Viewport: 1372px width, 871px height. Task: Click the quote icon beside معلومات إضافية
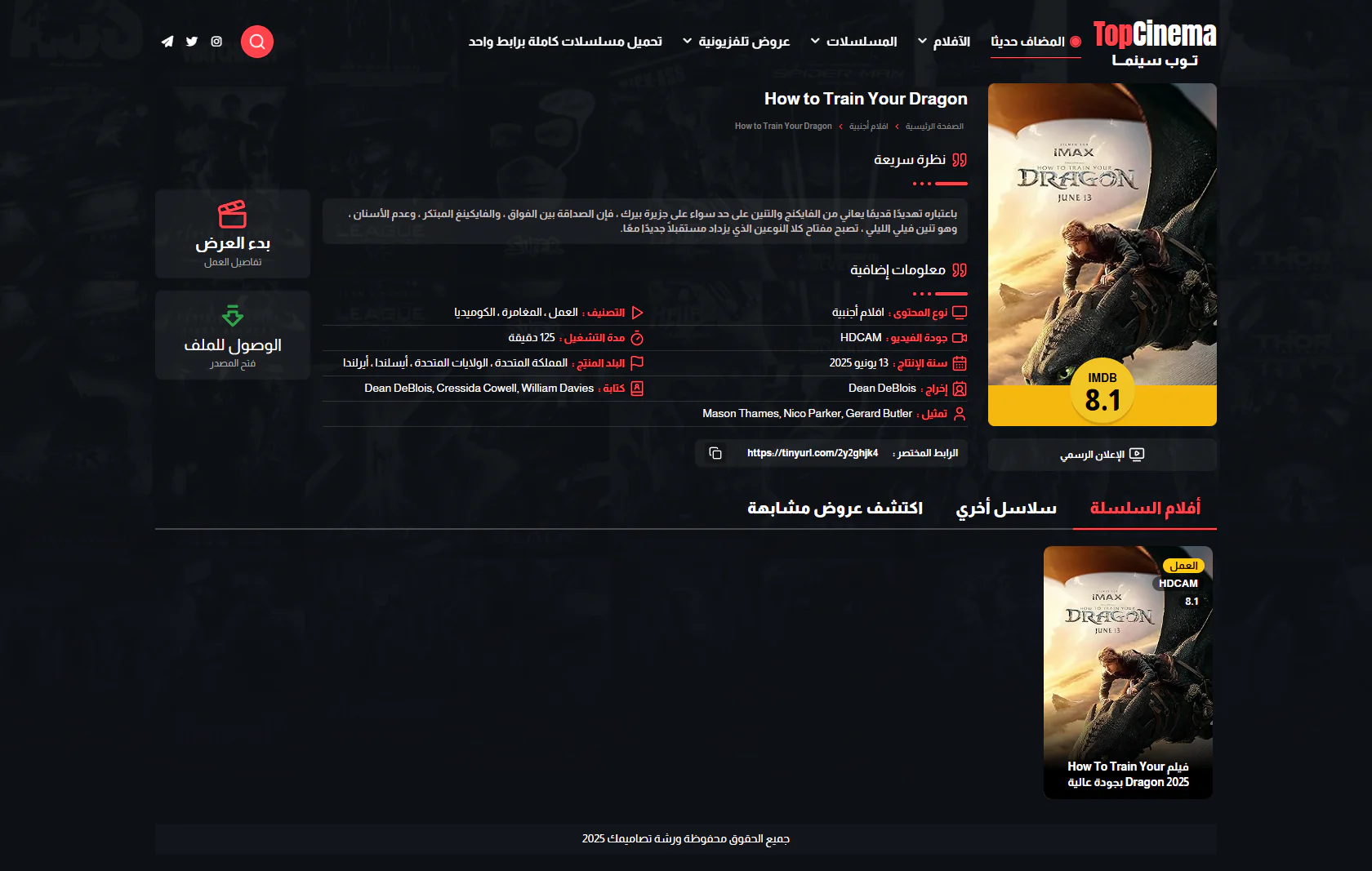click(x=960, y=270)
